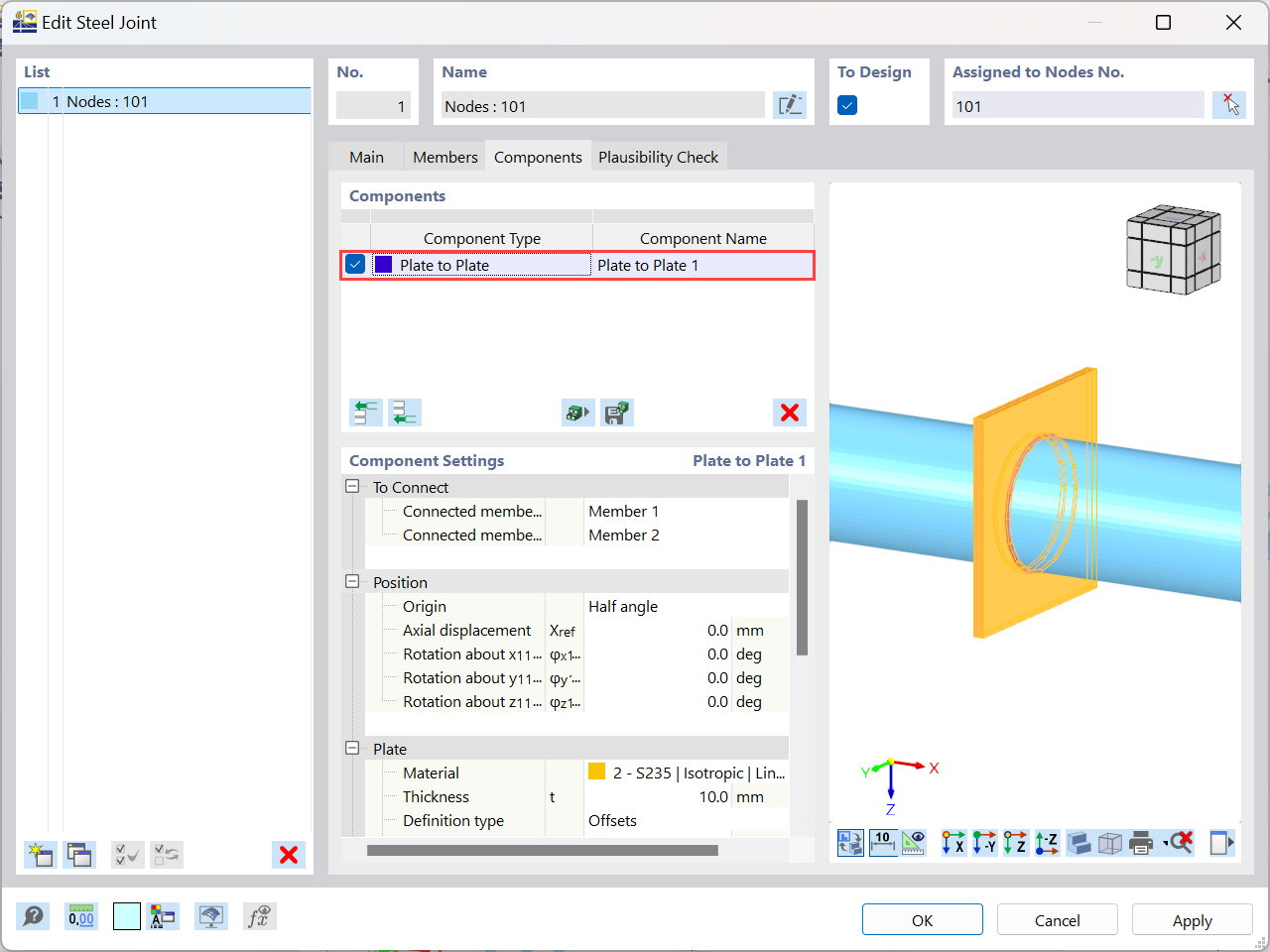The width and height of the screenshot is (1270, 952).
Task: Copy the selected steel joint
Action: [x=79, y=854]
